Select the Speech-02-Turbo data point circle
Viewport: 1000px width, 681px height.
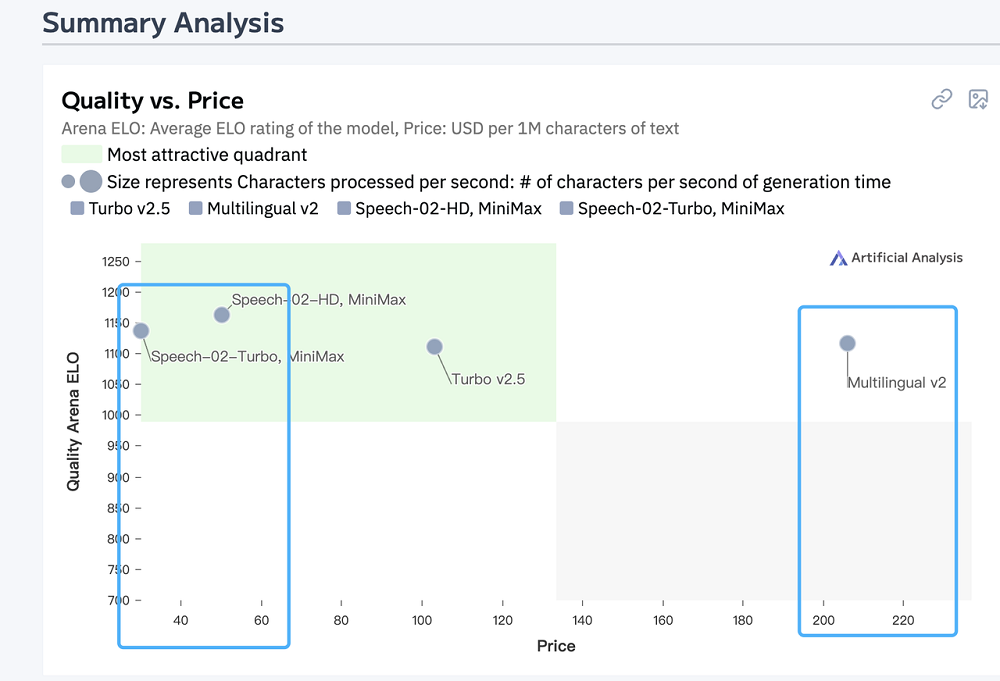[x=141, y=331]
